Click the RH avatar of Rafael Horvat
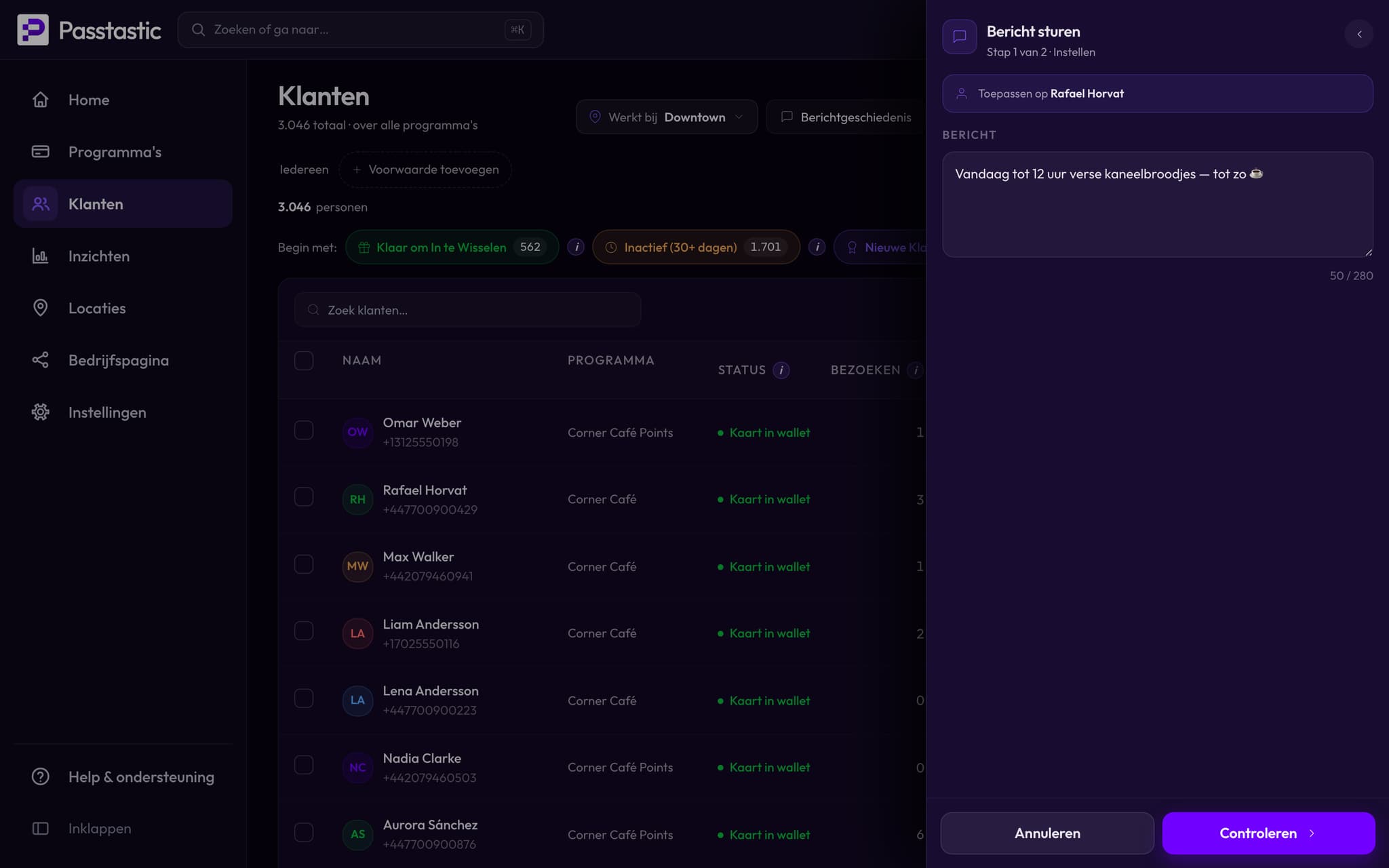This screenshot has height=868, width=1389. [x=357, y=499]
